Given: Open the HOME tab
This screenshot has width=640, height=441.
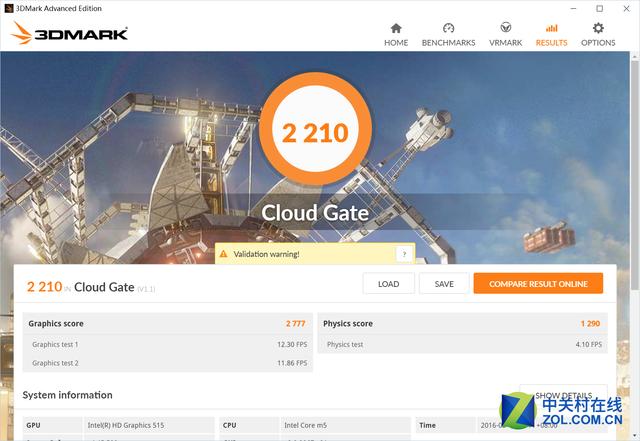Looking at the screenshot, I should pyautogui.click(x=396, y=35).
